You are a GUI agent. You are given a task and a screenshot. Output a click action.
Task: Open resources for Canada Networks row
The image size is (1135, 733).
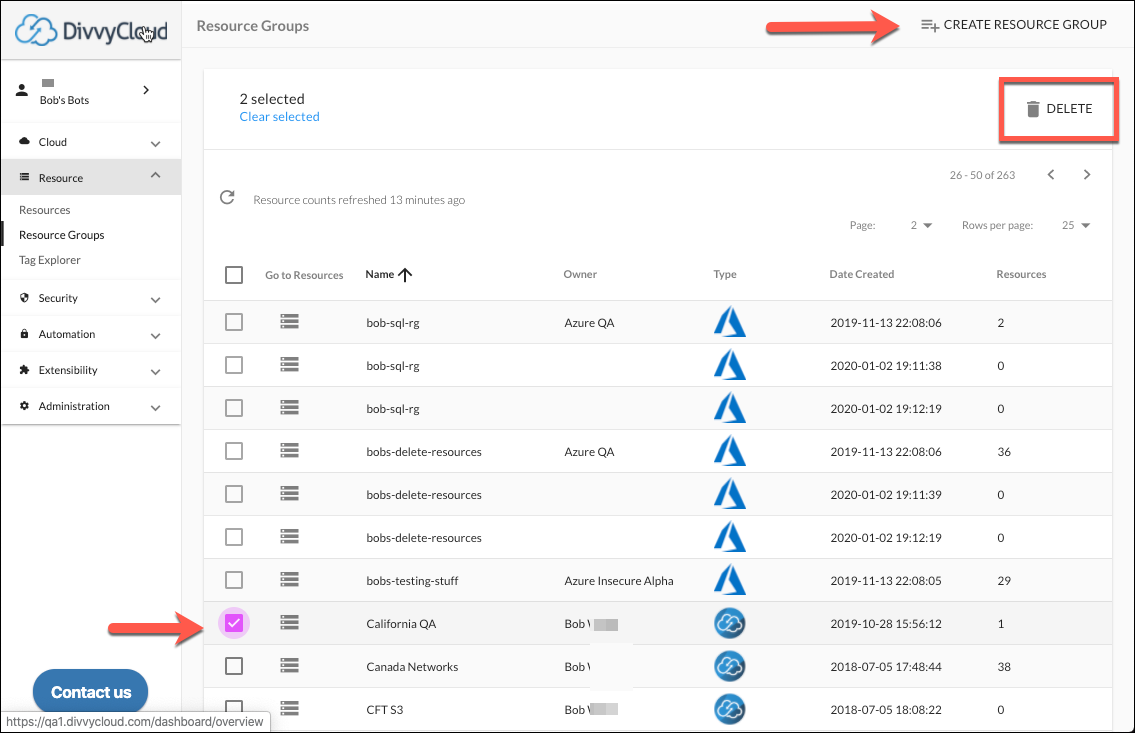[290, 665]
